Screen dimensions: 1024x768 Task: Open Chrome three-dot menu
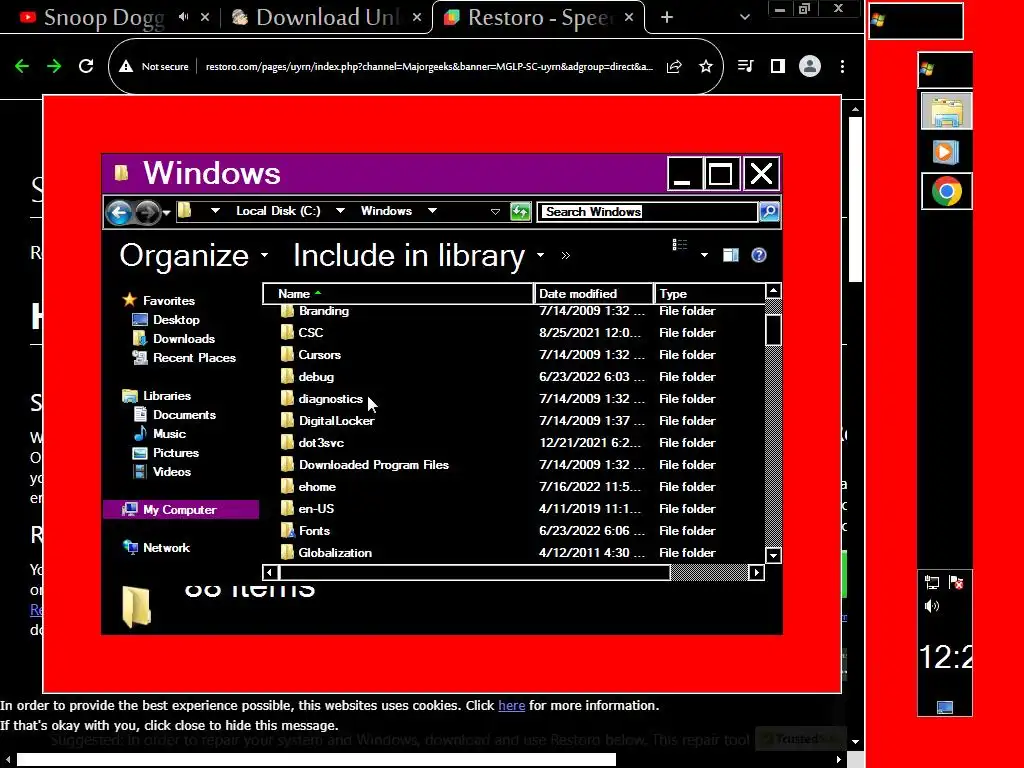(x=842, y=66)
